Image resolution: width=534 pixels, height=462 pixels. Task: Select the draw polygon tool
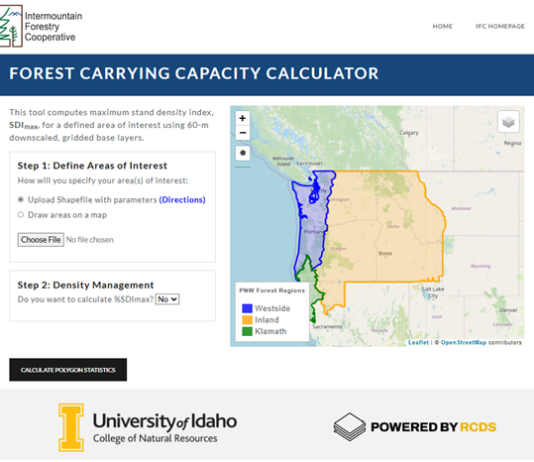(243, 153)
